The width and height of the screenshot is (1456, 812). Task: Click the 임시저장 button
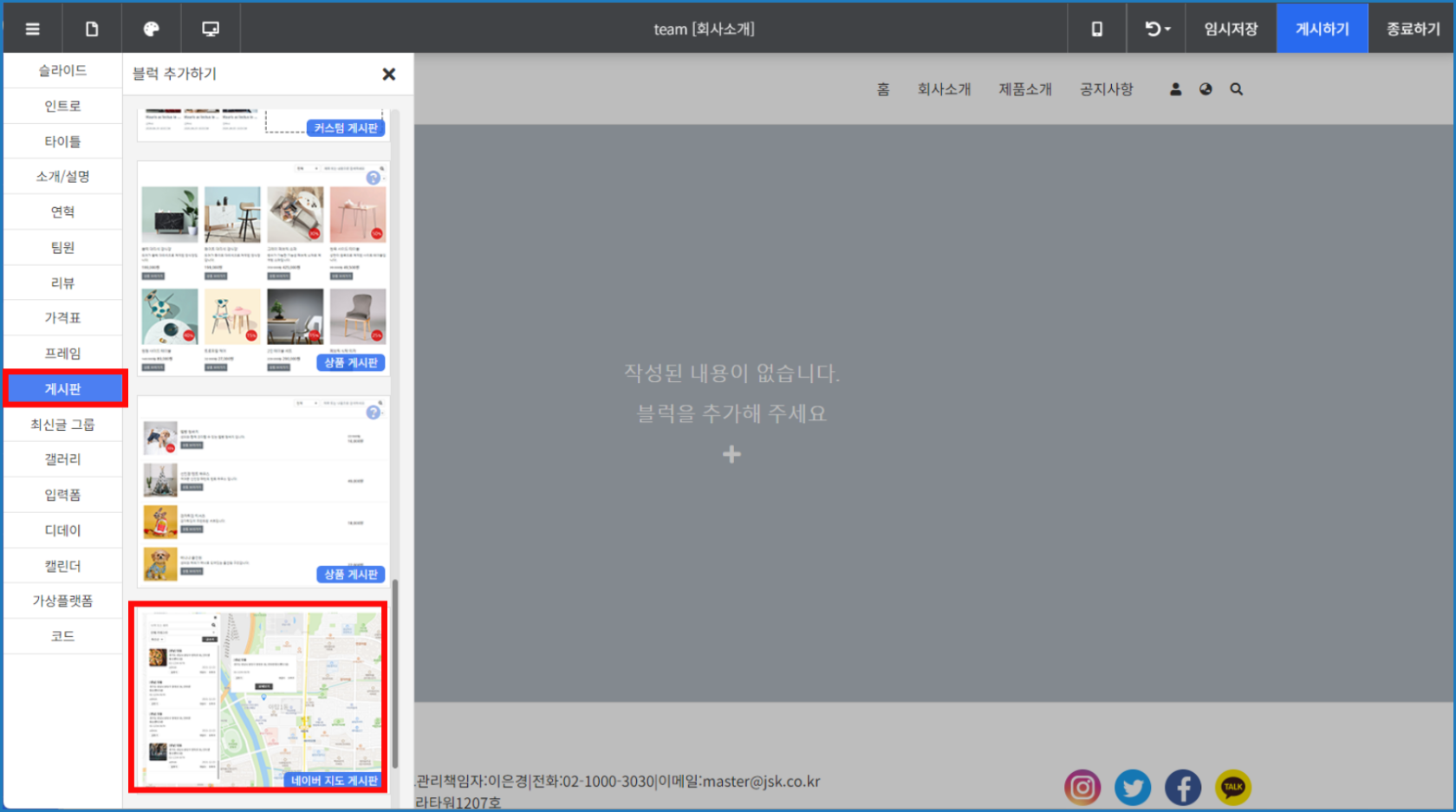[x=1230, y=29]
